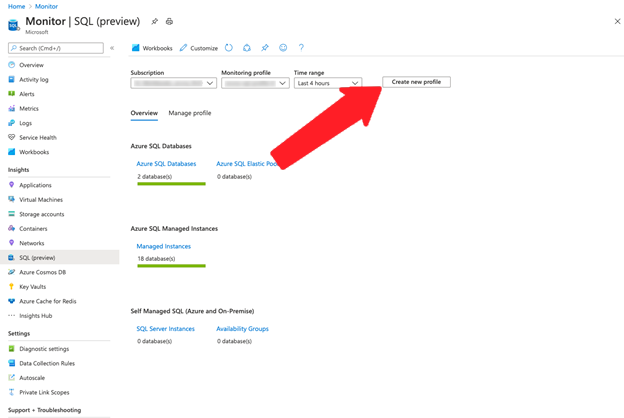Viewport: 624px width, 418px height.
Task: Open Storage accounts insights
Action: [x=41, y=214]
